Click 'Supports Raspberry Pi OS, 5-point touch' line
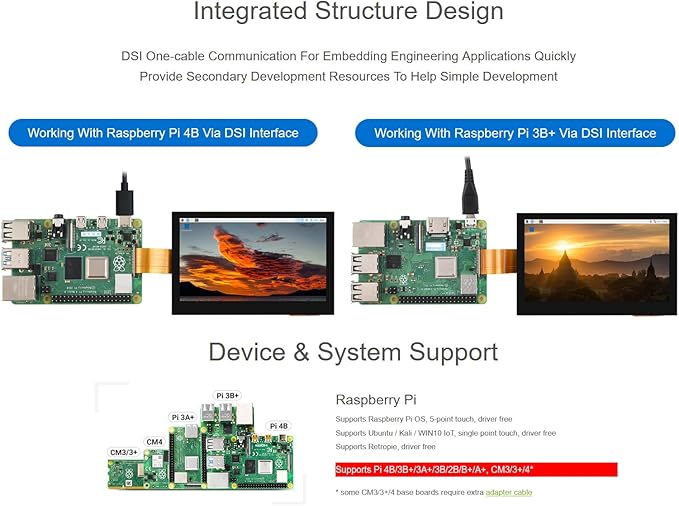Image resolution: width=679 pixels, height=506 pixels. (424, 419)
